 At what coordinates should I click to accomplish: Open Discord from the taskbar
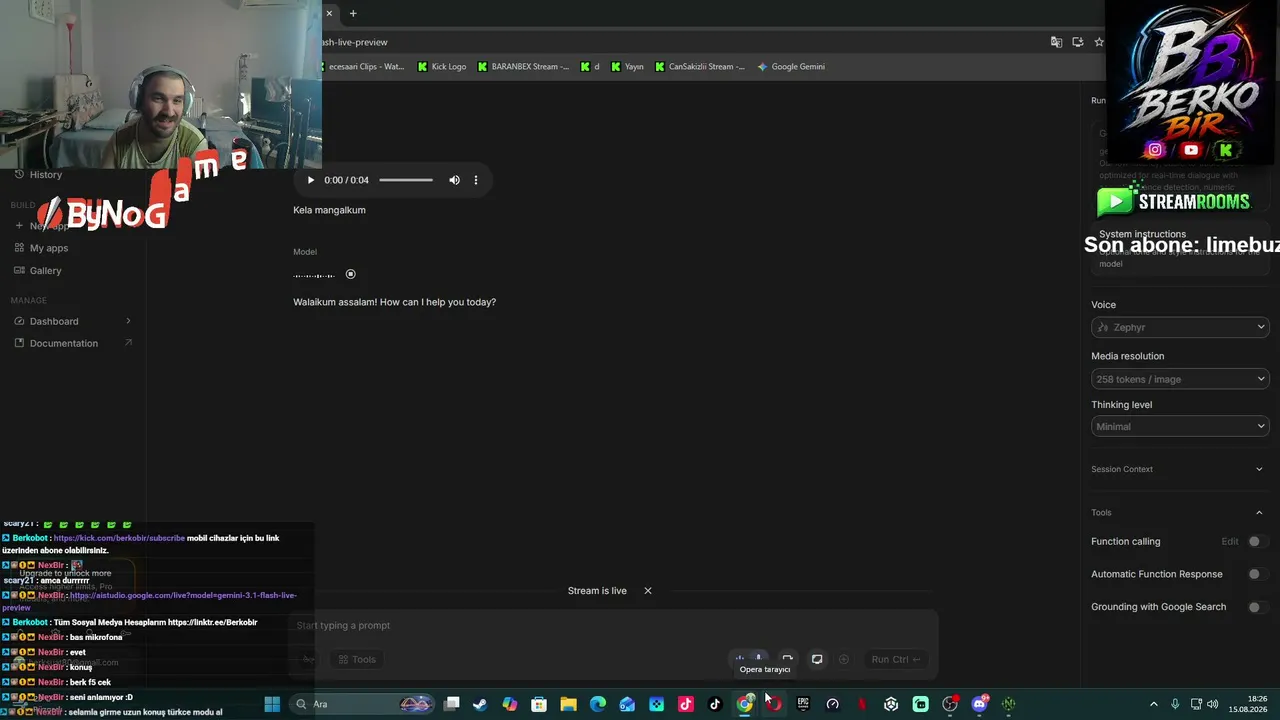coord(979,704)
